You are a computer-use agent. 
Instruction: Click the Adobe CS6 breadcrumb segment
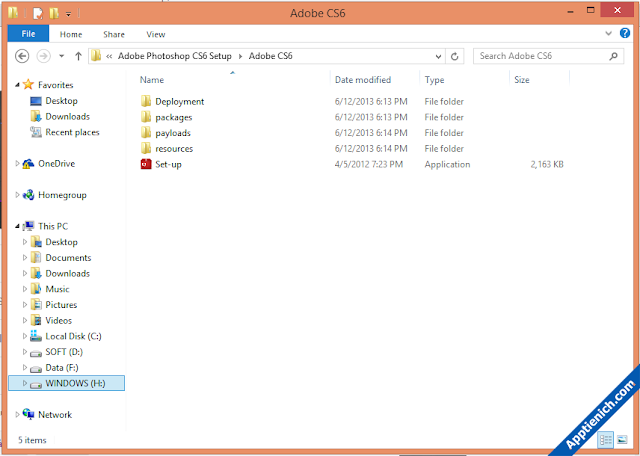pyautogui.click(x=271, y=56)
